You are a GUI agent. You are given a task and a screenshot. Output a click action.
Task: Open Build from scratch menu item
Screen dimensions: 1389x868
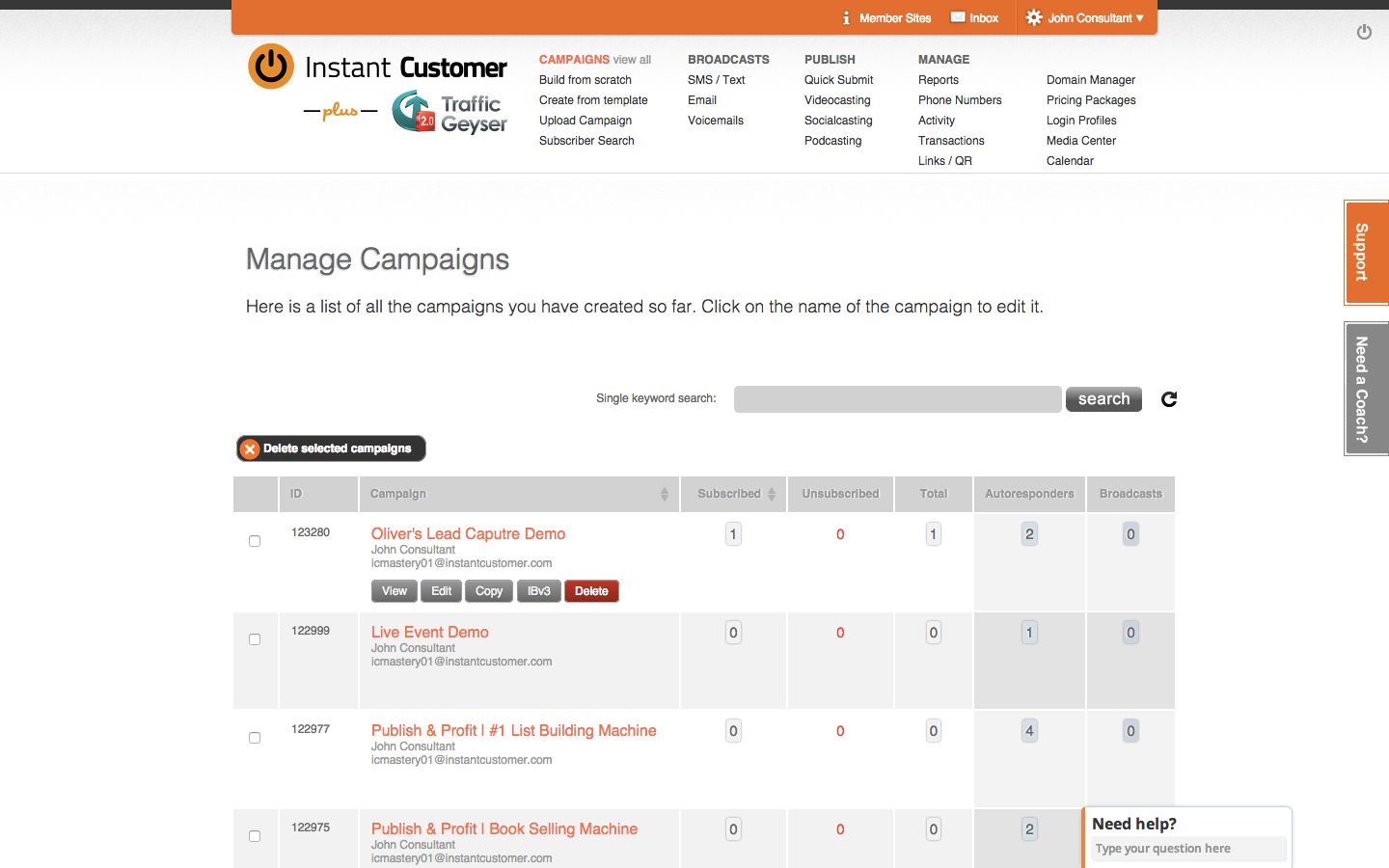585,80
